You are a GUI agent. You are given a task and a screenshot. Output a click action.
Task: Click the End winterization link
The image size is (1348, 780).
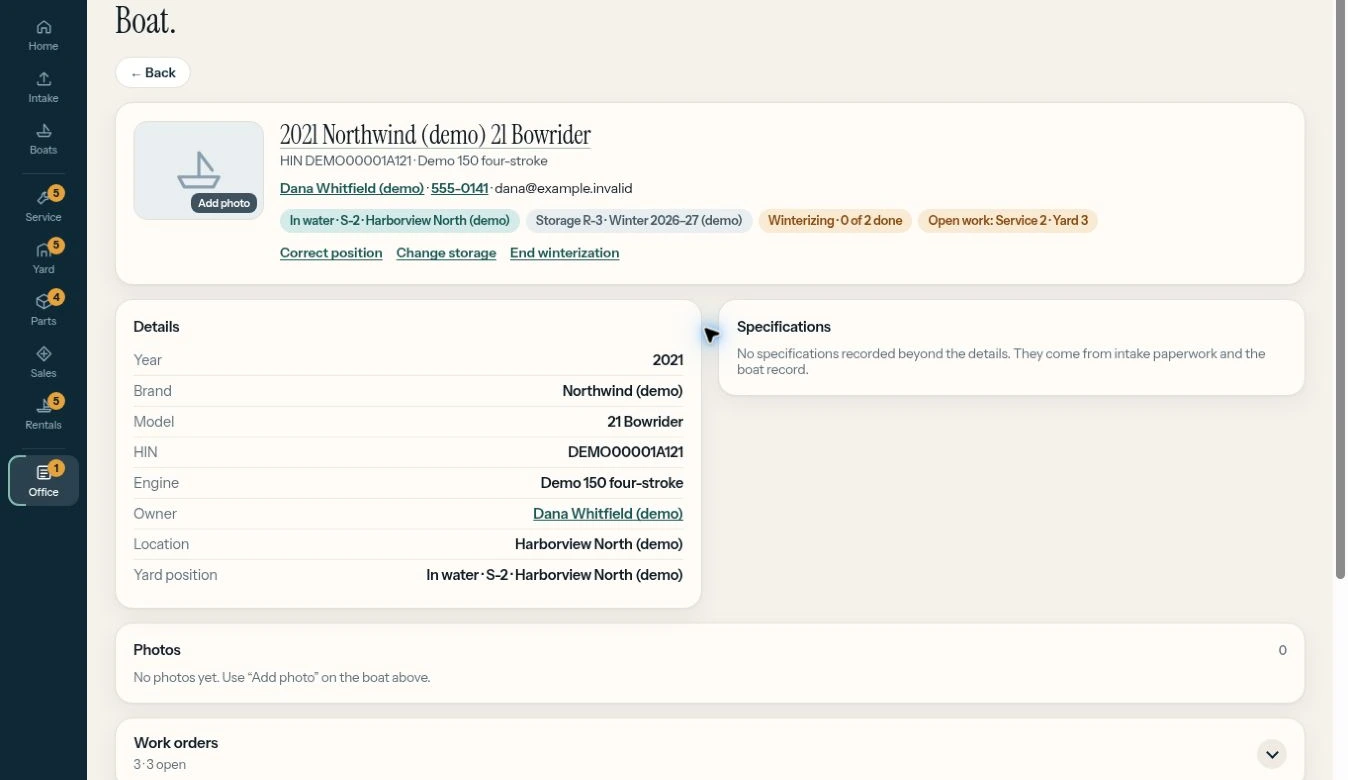(x=564, y=253)
